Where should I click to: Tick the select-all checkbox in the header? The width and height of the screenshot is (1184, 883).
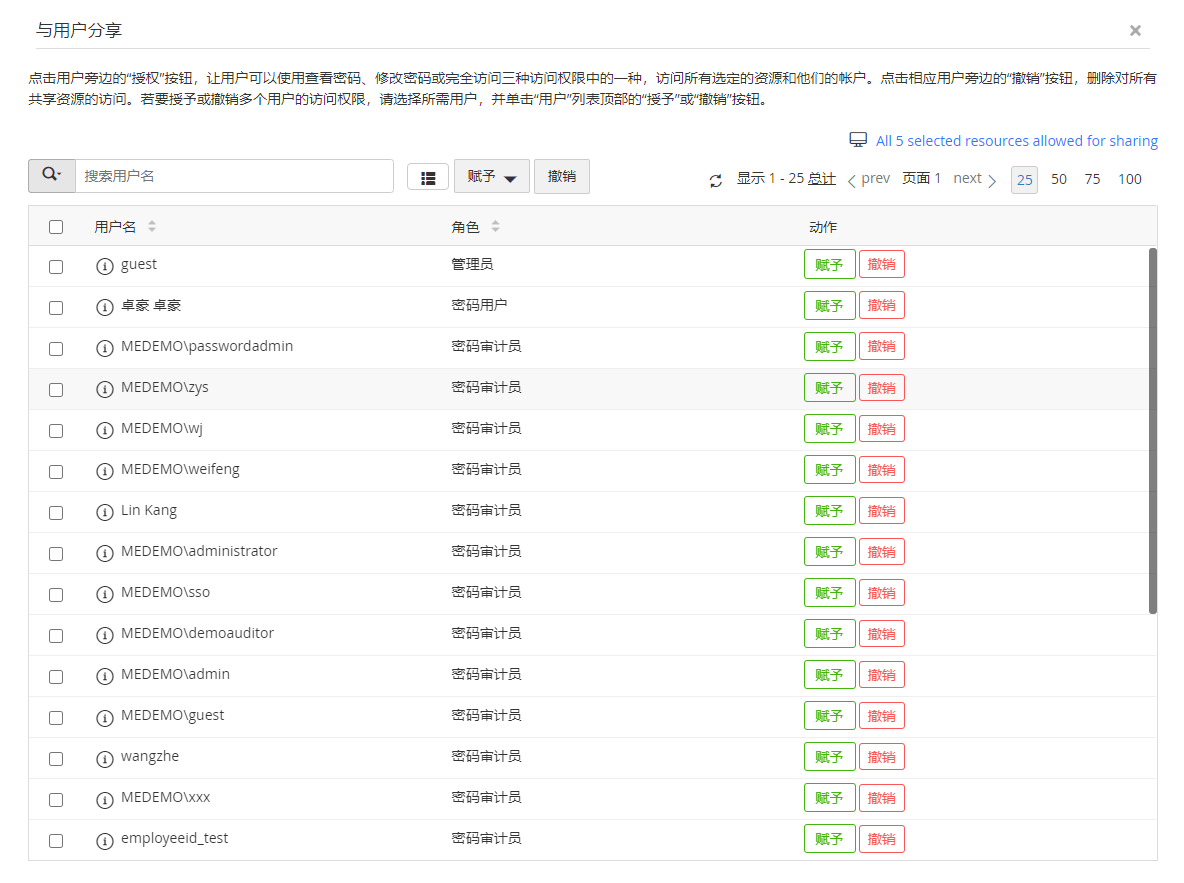tap(56, 227)
